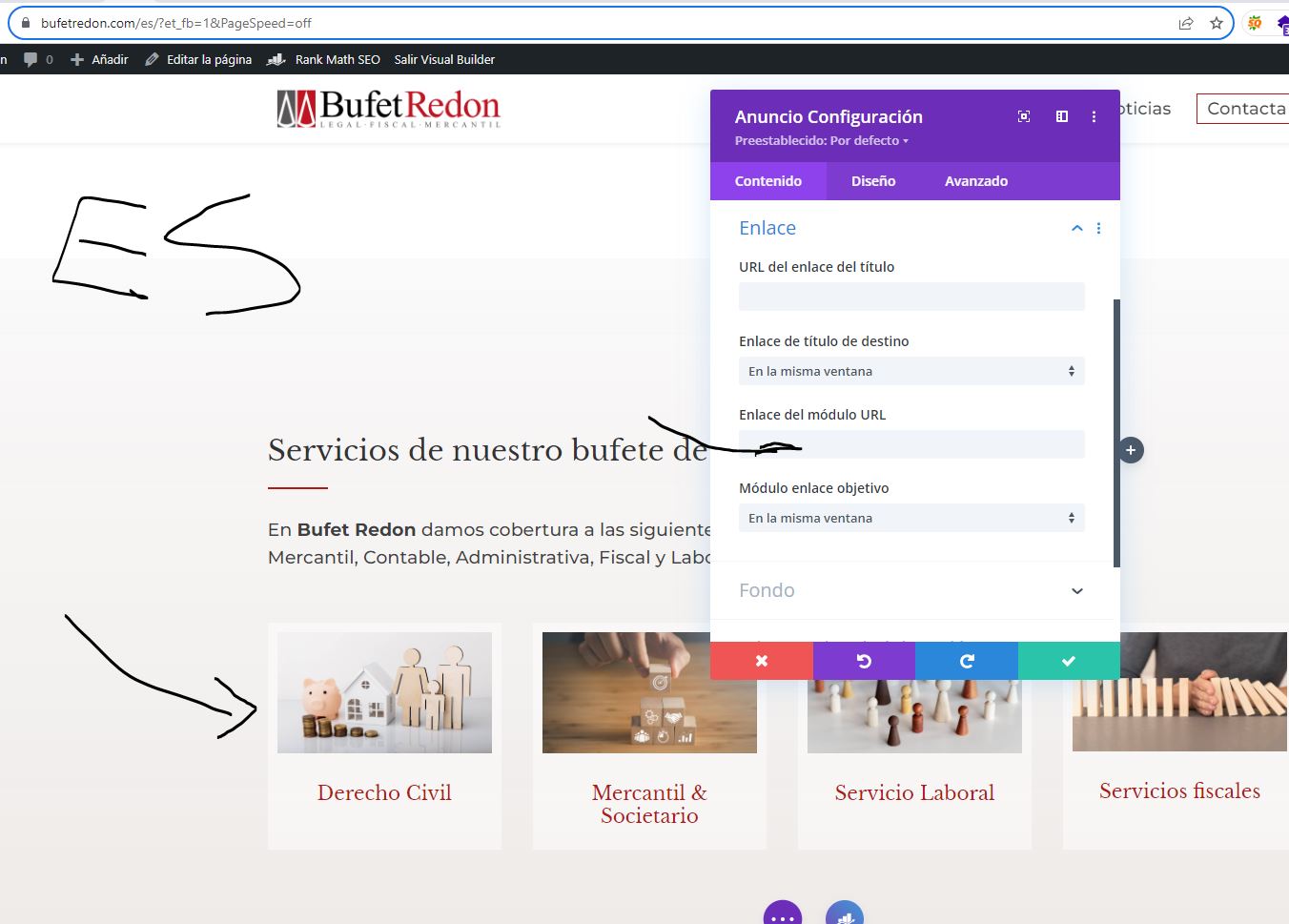Viewport: 1289px width, 924px height.
Task: Switch to the Contenido tab
Action: tap(768, 181)
